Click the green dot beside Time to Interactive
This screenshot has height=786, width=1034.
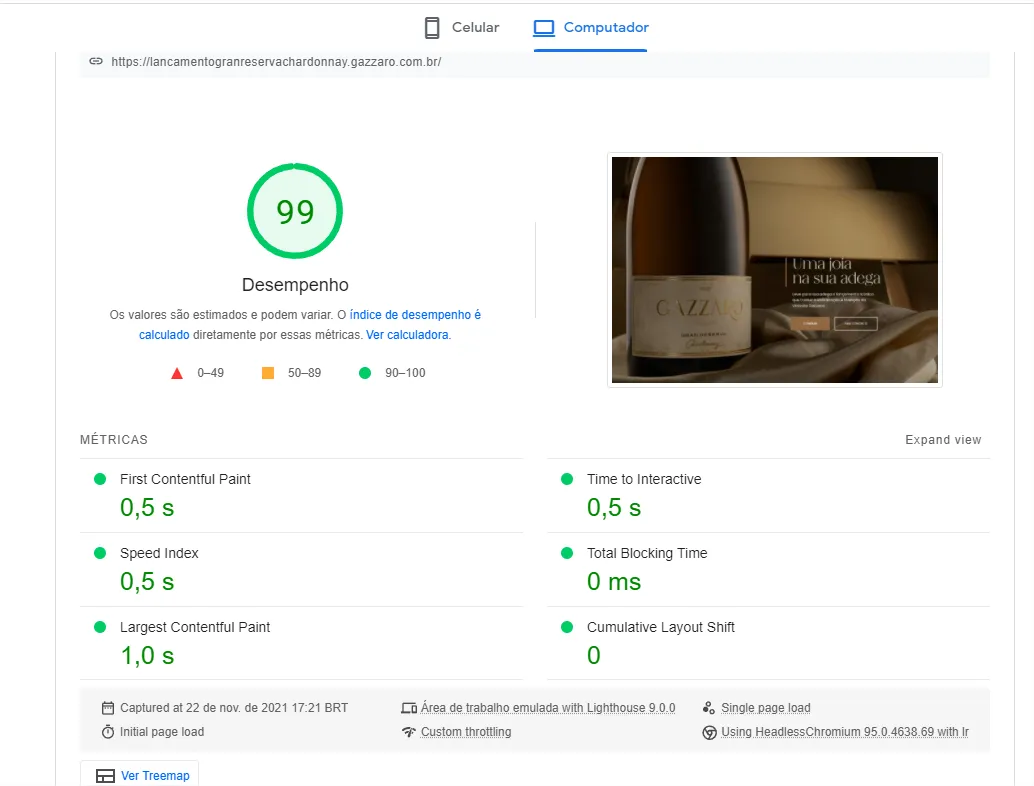pyautogui.click(x=567, y=479)
